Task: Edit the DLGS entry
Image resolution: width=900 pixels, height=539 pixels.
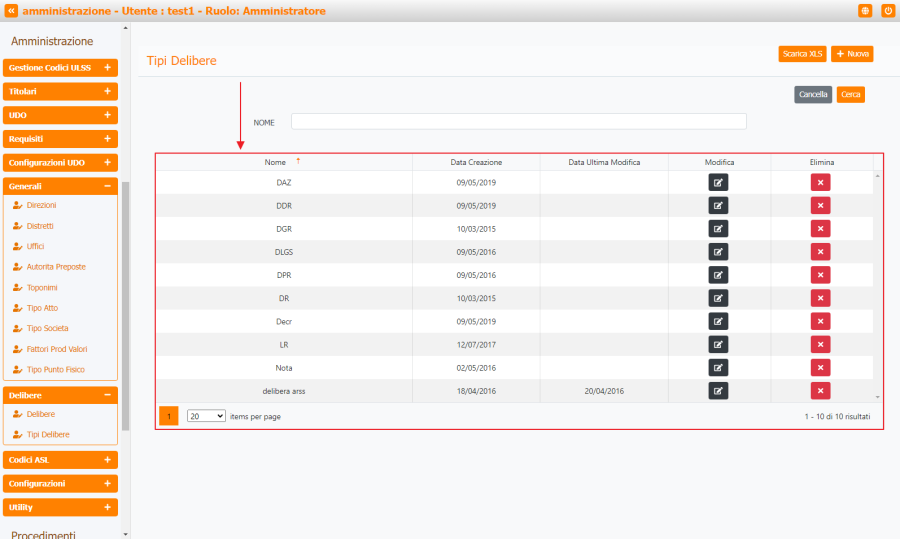Action: (718, 251)
